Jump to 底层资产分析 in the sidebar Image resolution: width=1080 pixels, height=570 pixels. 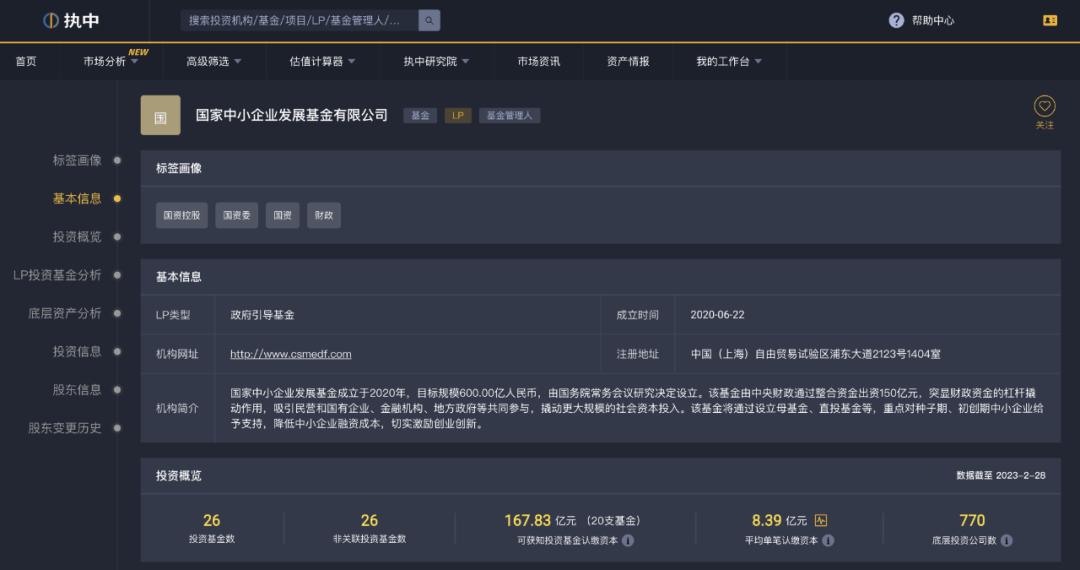(x=65, y=313)
